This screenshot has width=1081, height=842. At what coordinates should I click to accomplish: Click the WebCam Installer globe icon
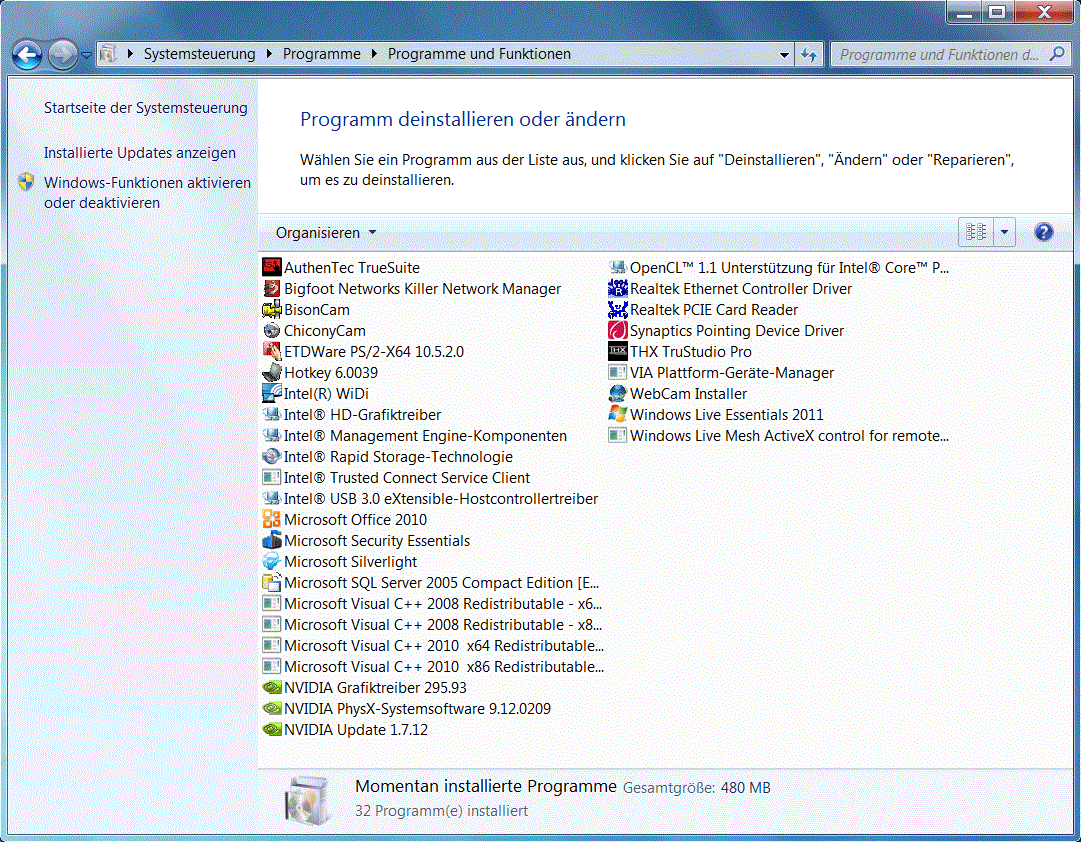[x=618, y=394]
